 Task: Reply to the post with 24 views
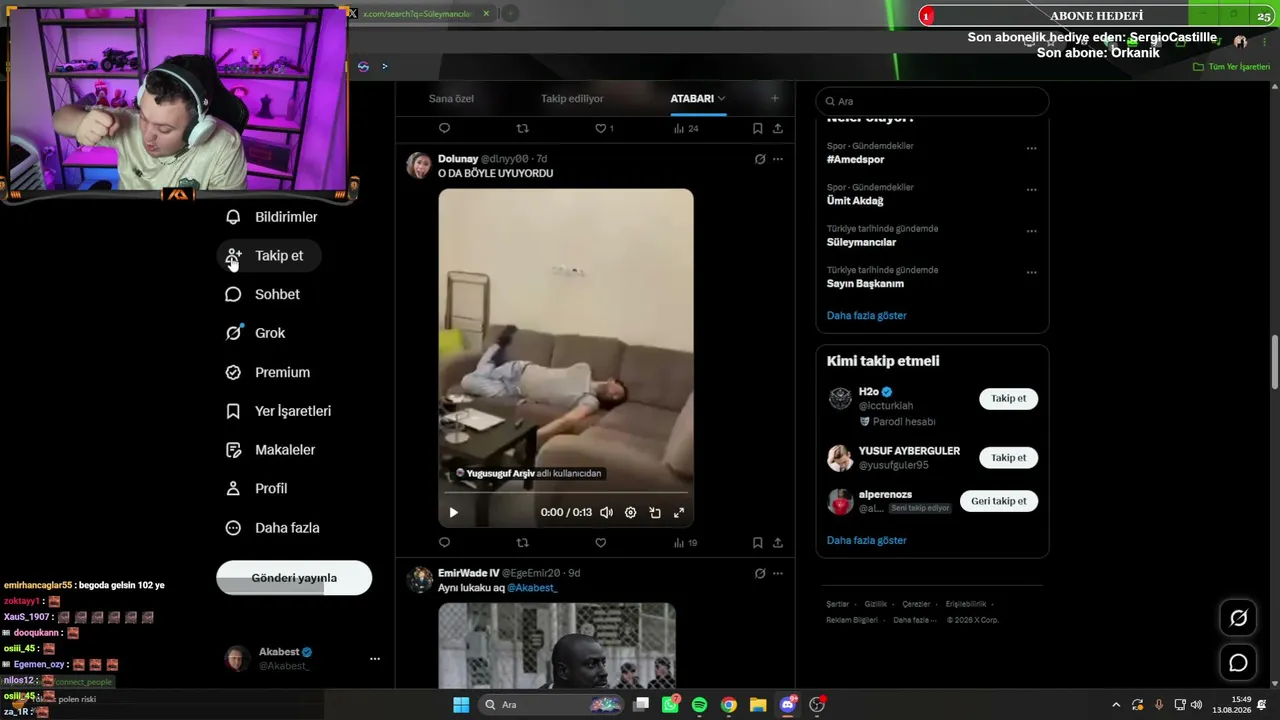(444, 128)
